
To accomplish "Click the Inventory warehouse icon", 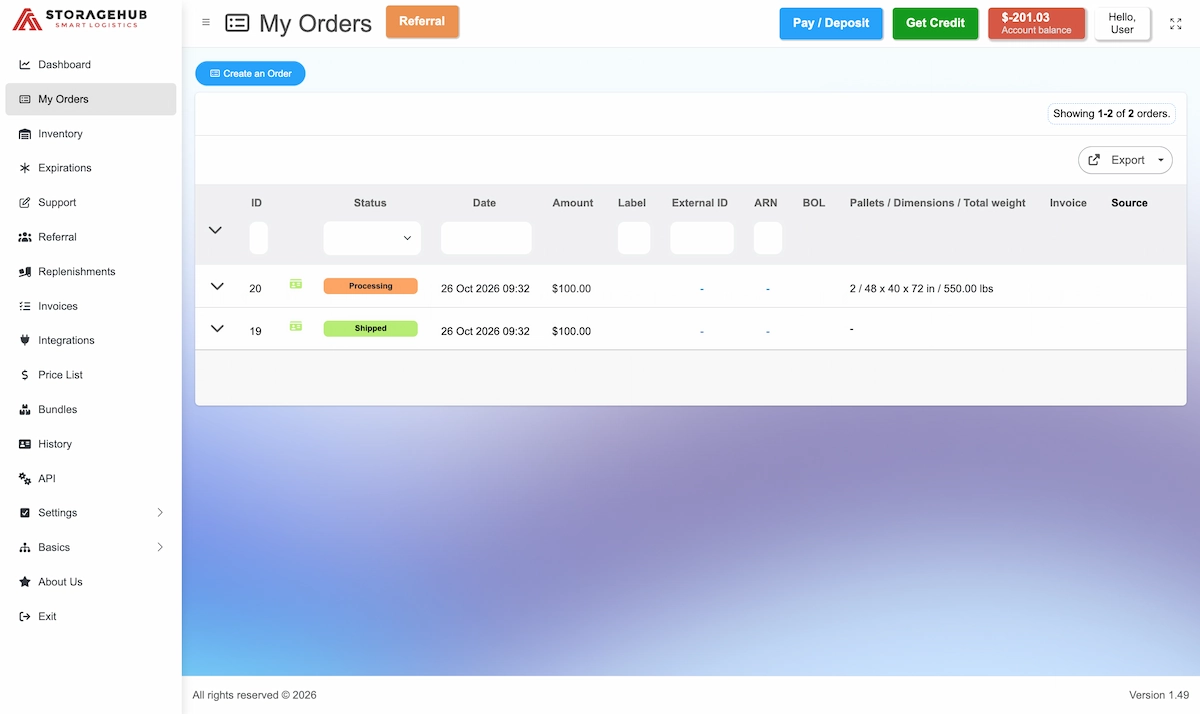I will pos(25,134).
